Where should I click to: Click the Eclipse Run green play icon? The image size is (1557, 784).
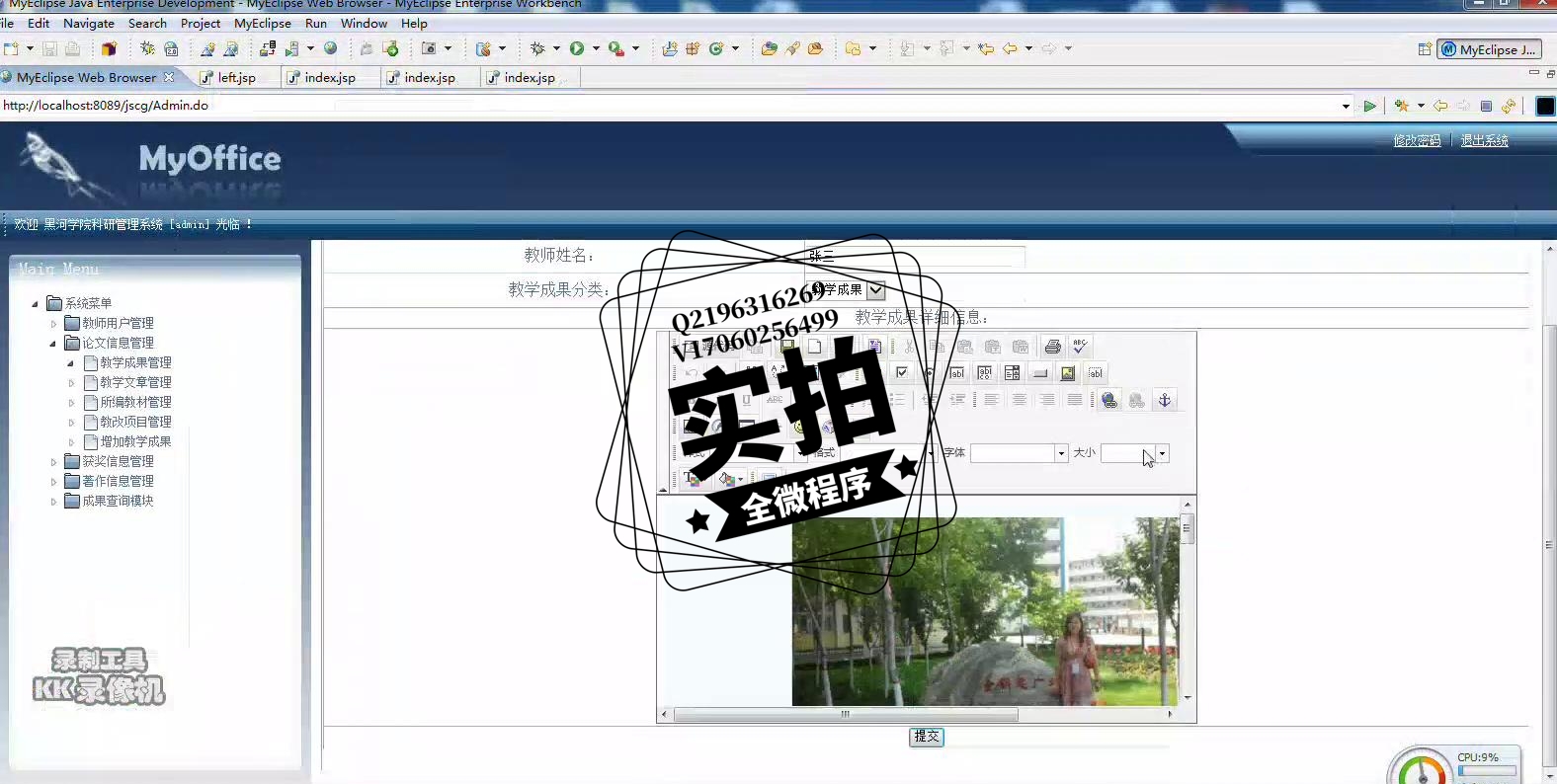(577, 48)
